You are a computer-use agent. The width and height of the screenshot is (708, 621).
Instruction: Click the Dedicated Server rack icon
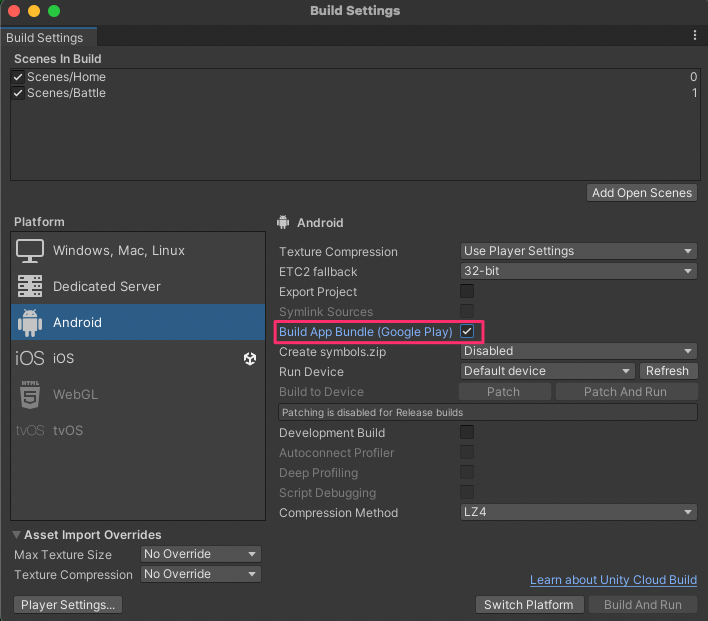pyautogui.click(x=30, y=286)
